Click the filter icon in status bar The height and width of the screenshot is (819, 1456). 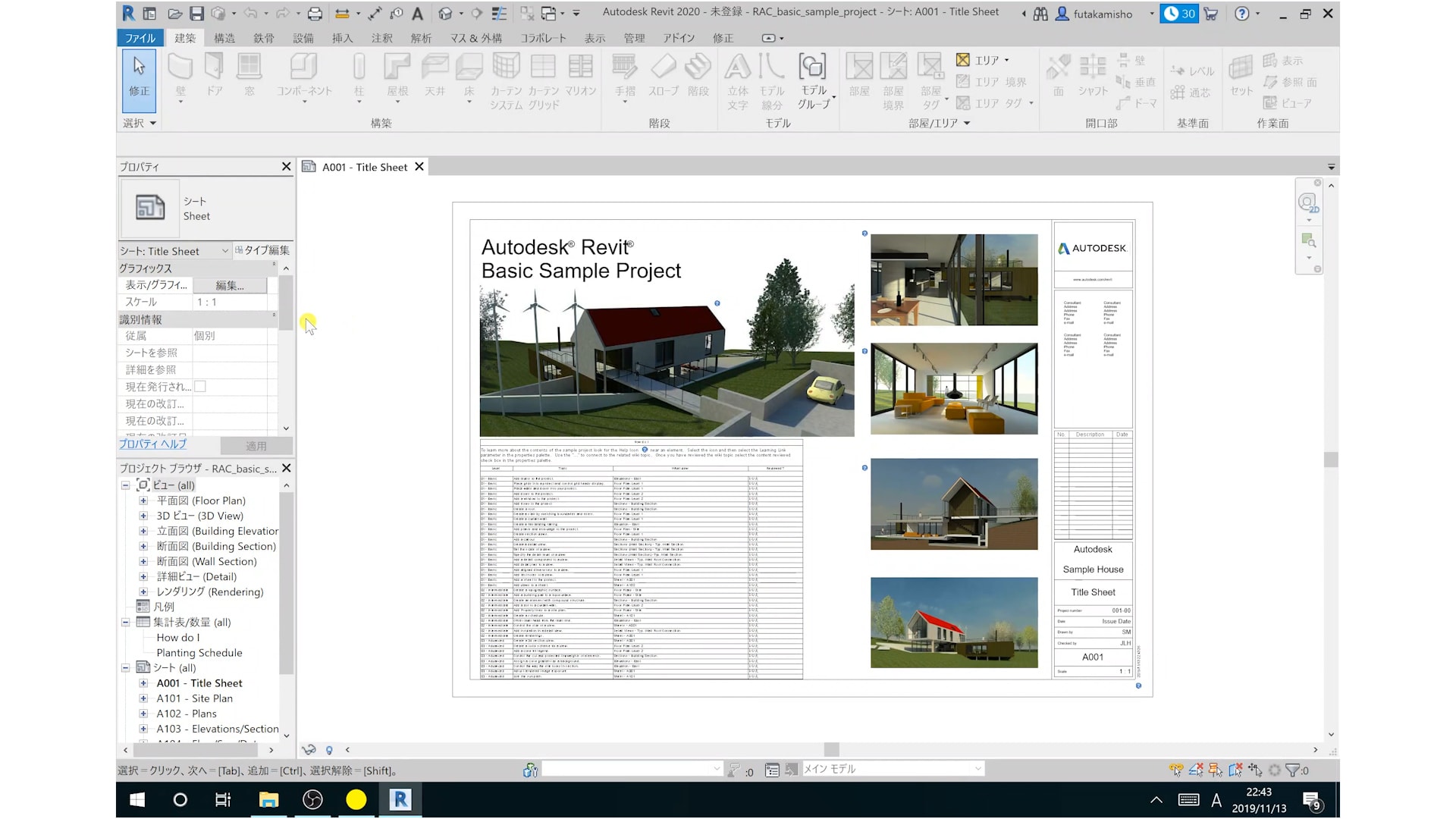pyautogui.click(x=1293, y=770)
